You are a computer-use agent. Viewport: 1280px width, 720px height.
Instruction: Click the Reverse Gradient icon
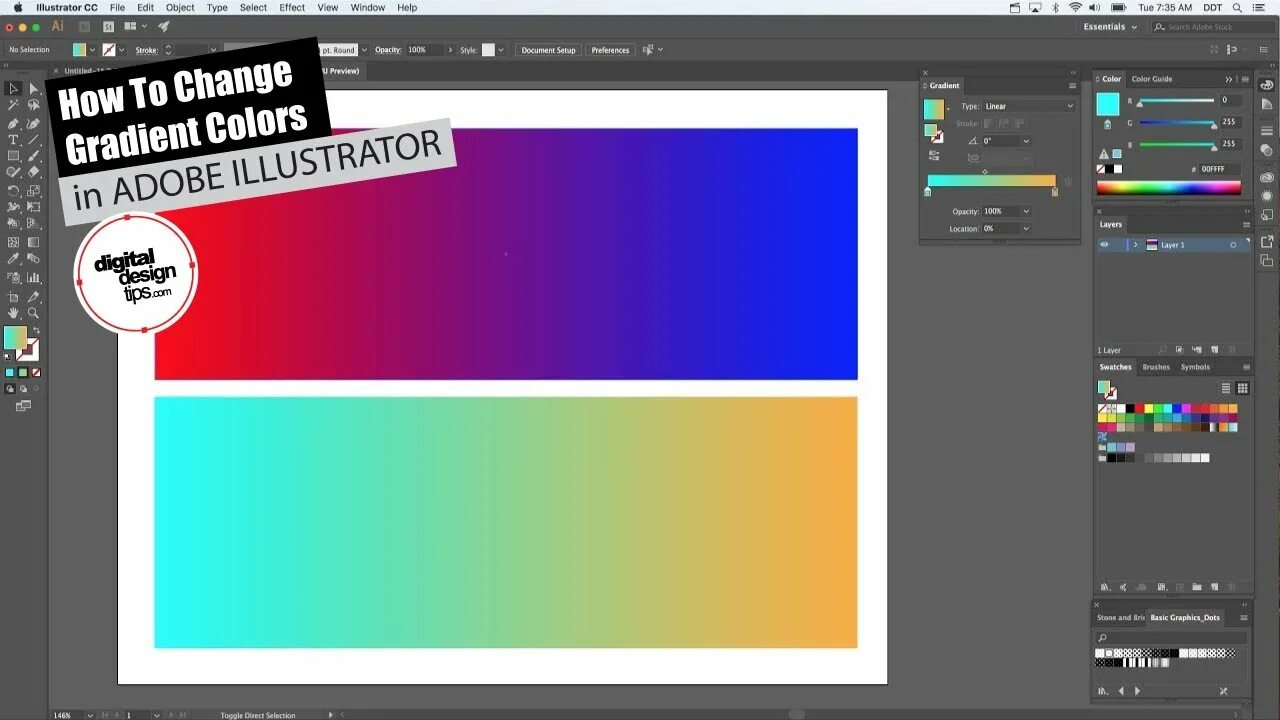pos(933,156)
